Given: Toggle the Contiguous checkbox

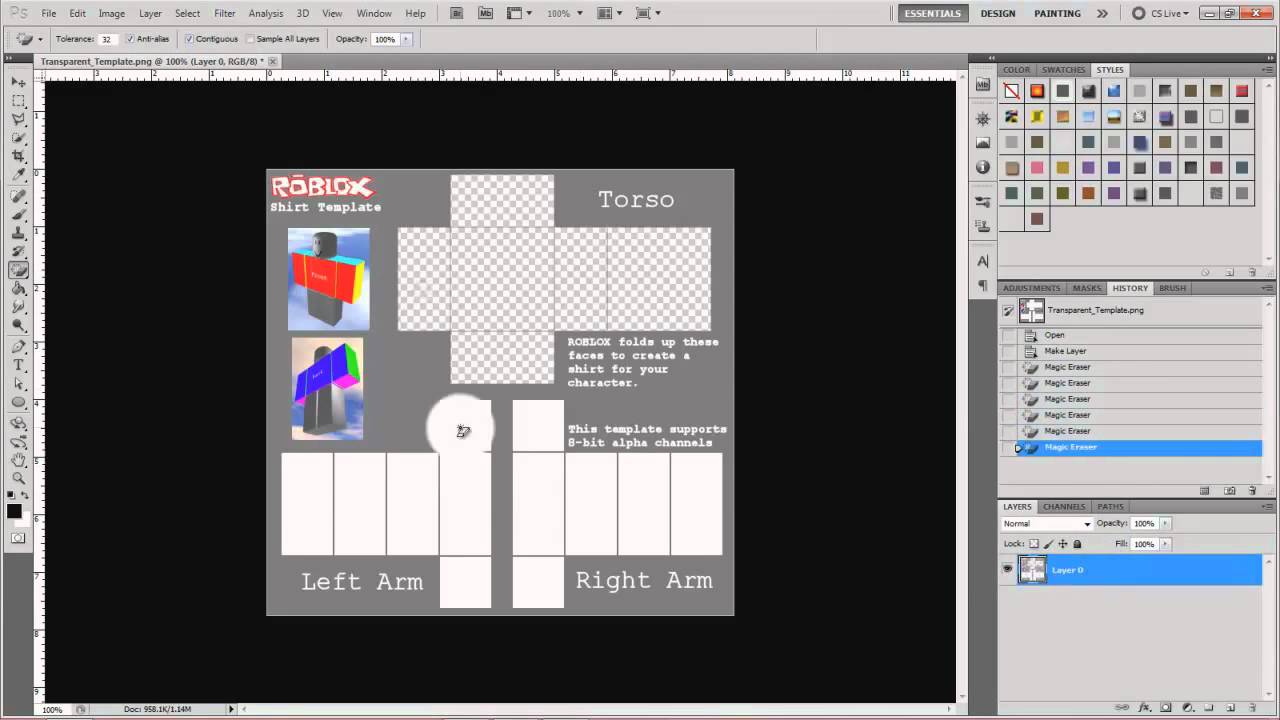Looking at the screenshot, I should (x=189, y=39).
